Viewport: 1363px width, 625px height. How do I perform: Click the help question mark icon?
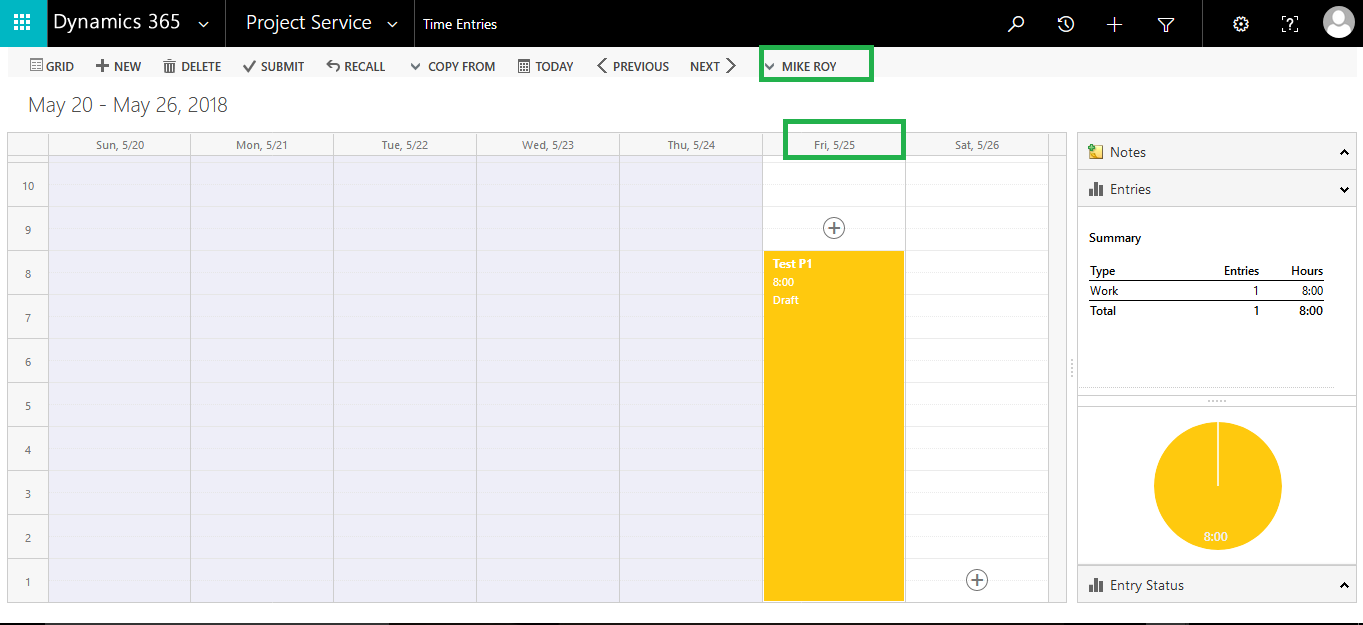pos(1290,24)
